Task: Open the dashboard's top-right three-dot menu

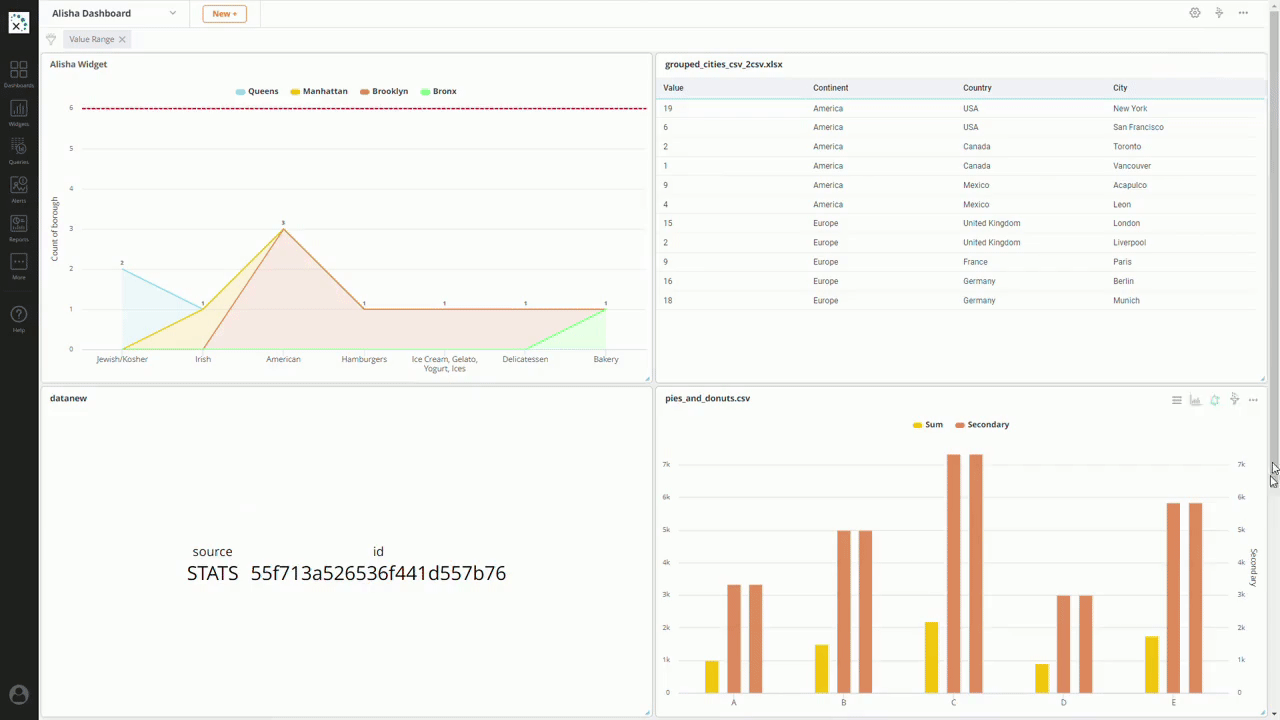Action: tap(1243, 13)
